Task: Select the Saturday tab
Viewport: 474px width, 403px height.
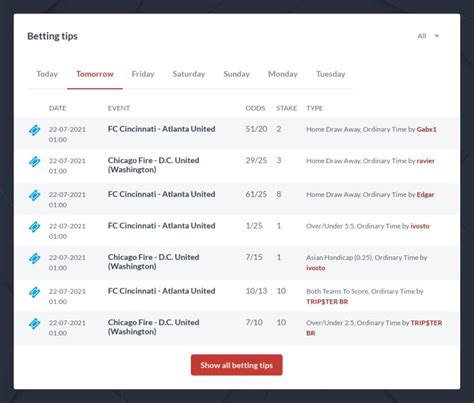Action: click(x=189, y=74)
